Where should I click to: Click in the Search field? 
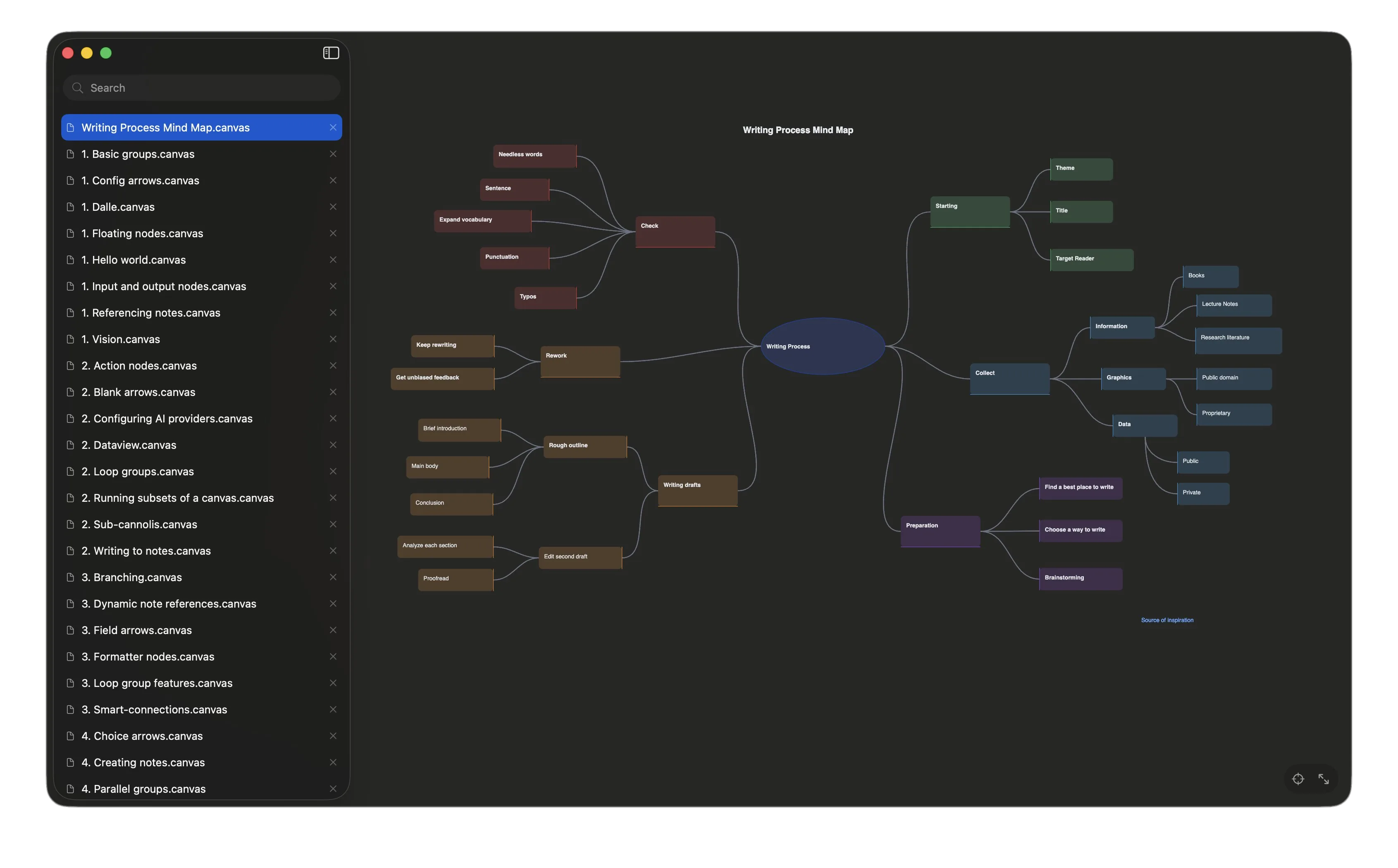coord(202,88)
